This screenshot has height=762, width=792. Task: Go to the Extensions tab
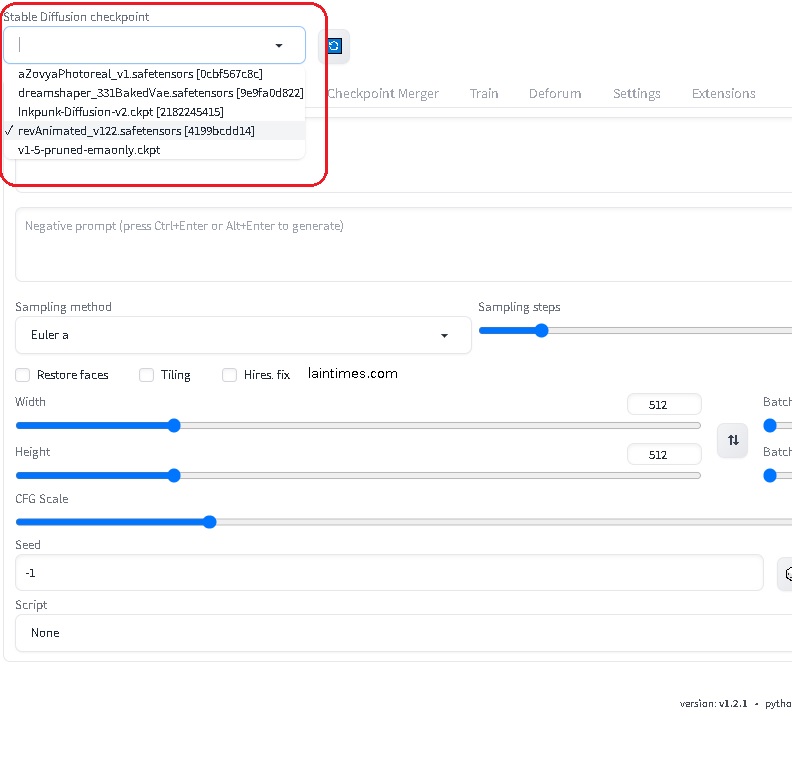(723, 94)
